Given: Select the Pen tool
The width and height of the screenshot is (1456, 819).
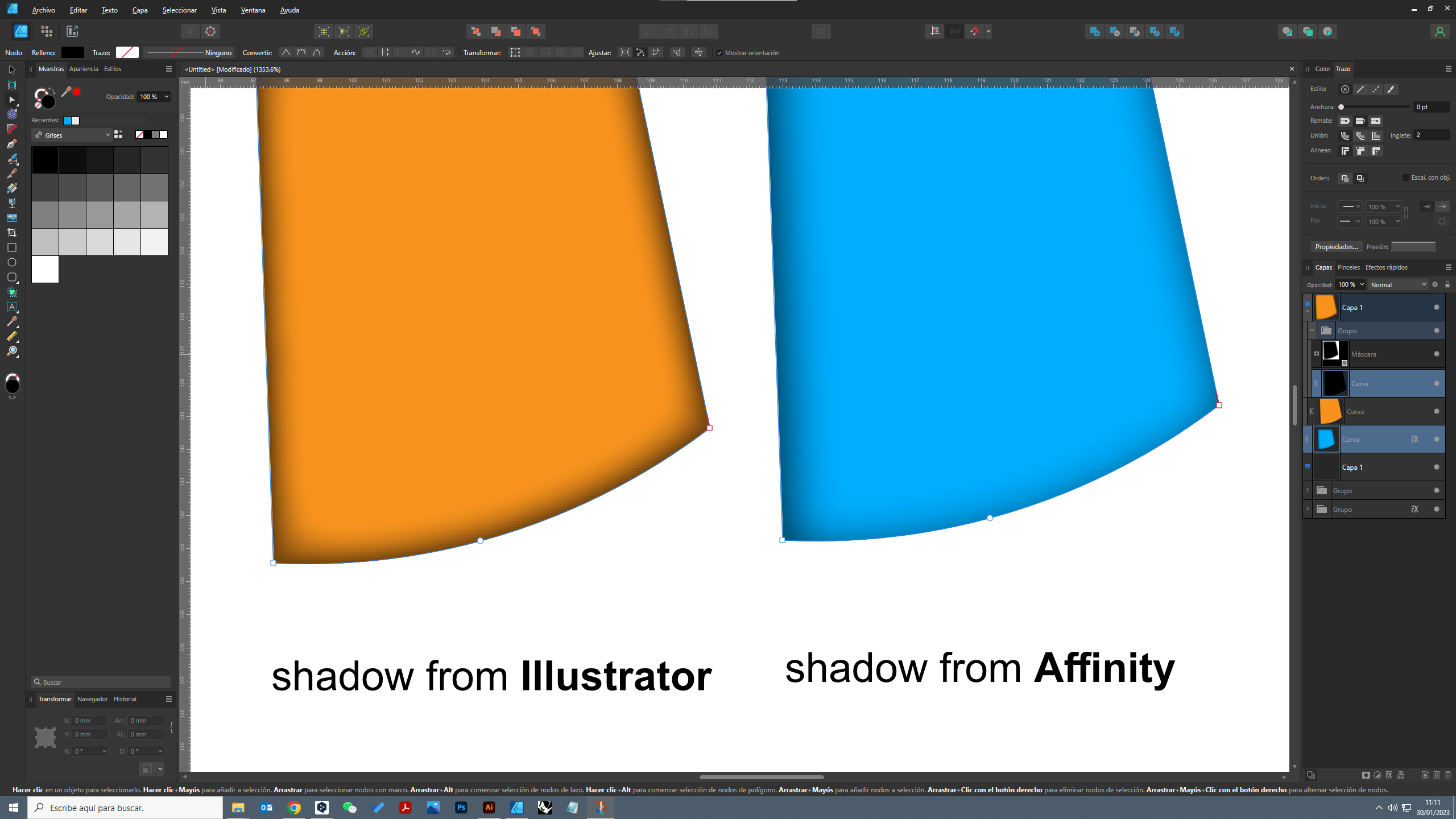Looking at the screenshot, I should [x=12, y=144].
